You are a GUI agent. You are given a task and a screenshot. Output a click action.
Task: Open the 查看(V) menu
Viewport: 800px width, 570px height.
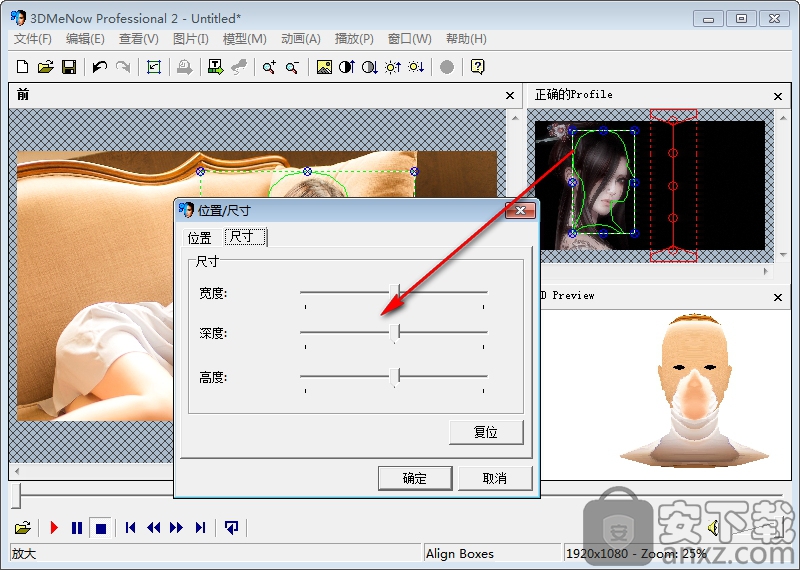click(138, 39)
